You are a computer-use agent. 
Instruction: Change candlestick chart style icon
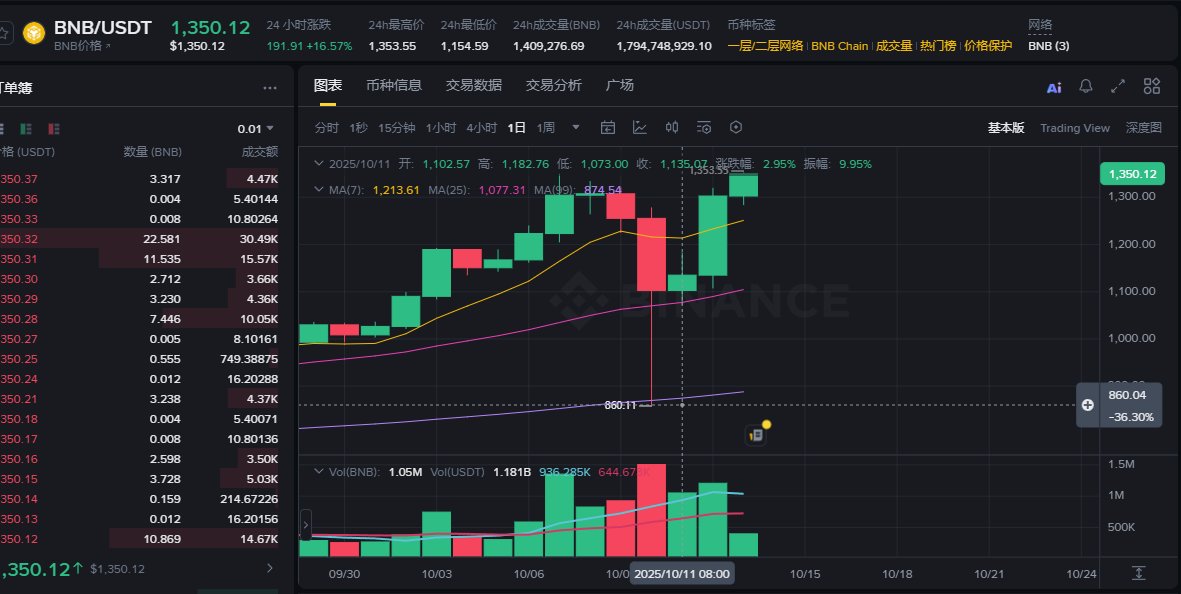pos(672,127)
